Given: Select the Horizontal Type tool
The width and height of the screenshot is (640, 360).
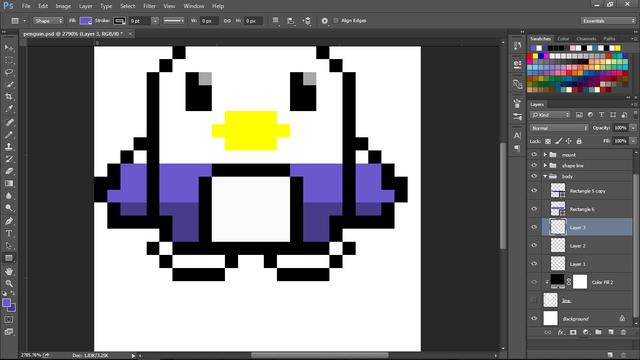Looking at the screenshot, I should coord(9,233).
